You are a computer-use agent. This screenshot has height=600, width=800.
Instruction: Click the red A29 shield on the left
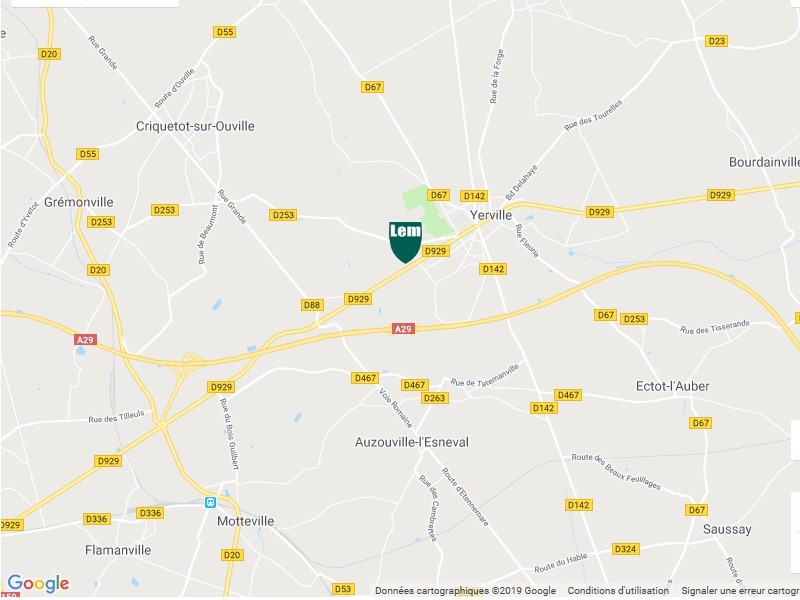tap(85, 340)
